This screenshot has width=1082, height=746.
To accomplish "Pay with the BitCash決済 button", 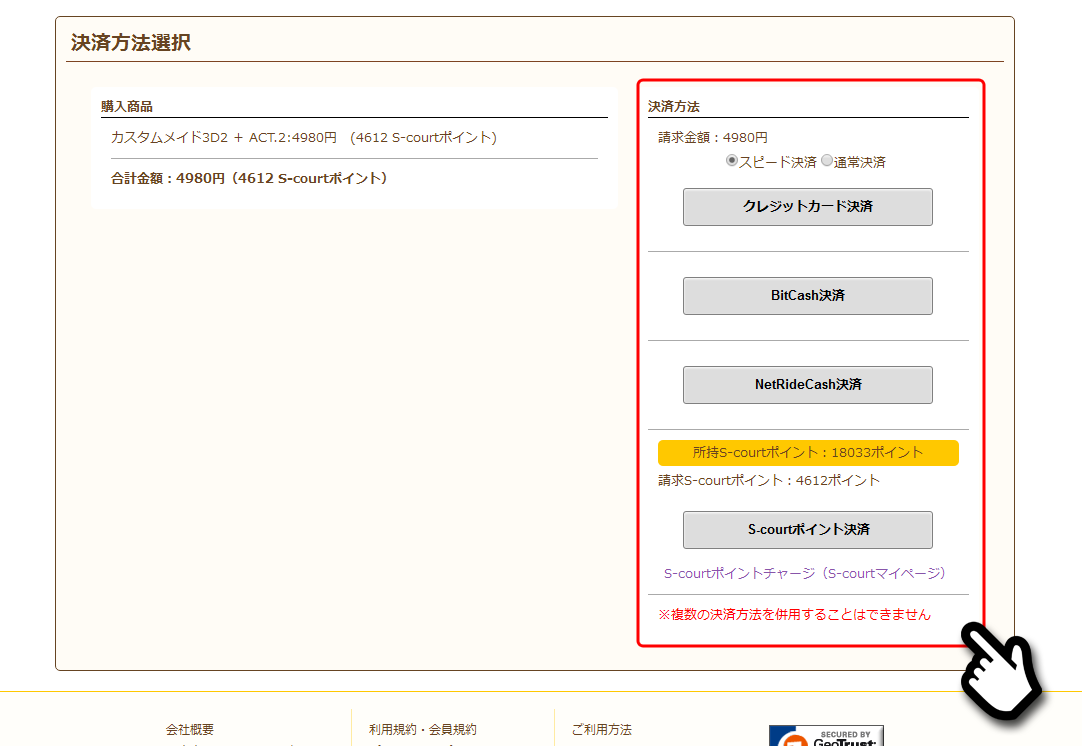I will [807, 296].
